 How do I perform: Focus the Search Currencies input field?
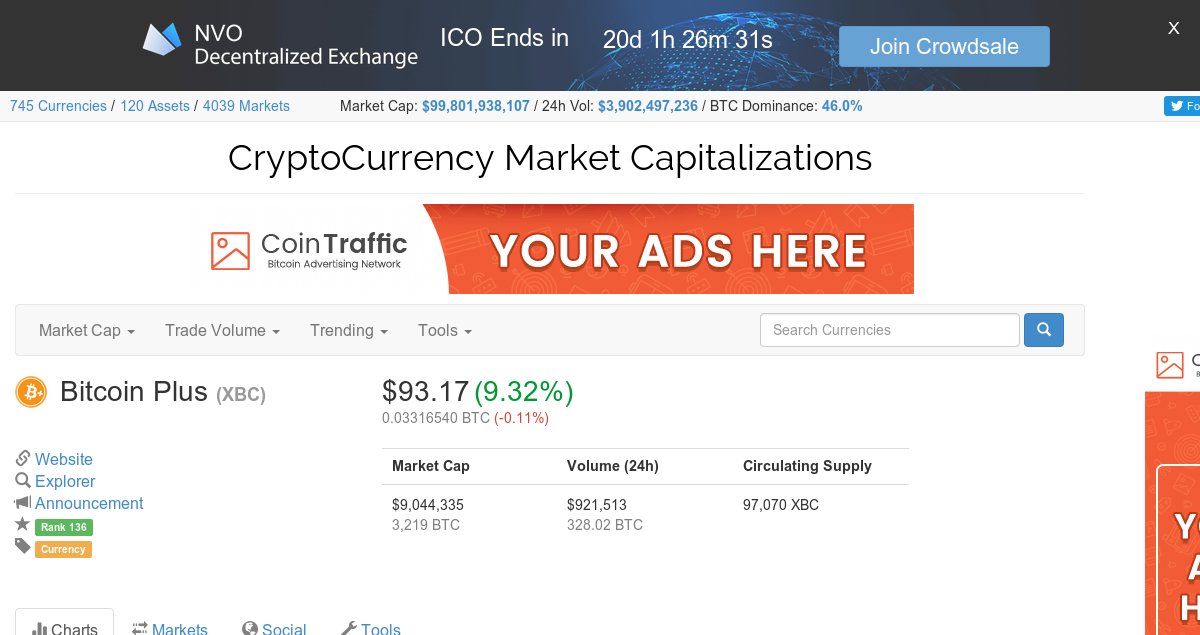coord(890,330)
